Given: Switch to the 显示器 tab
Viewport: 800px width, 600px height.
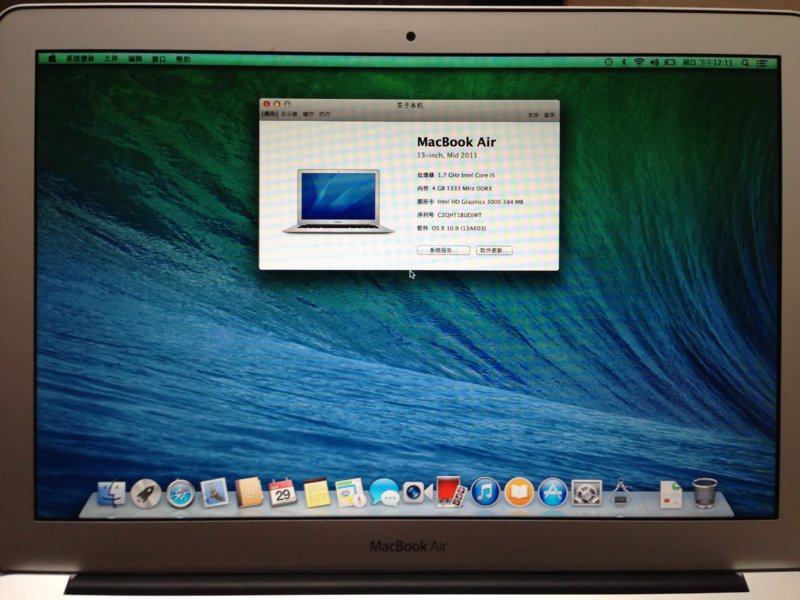Looking at the screenshot, I should [x=289, y=114].
